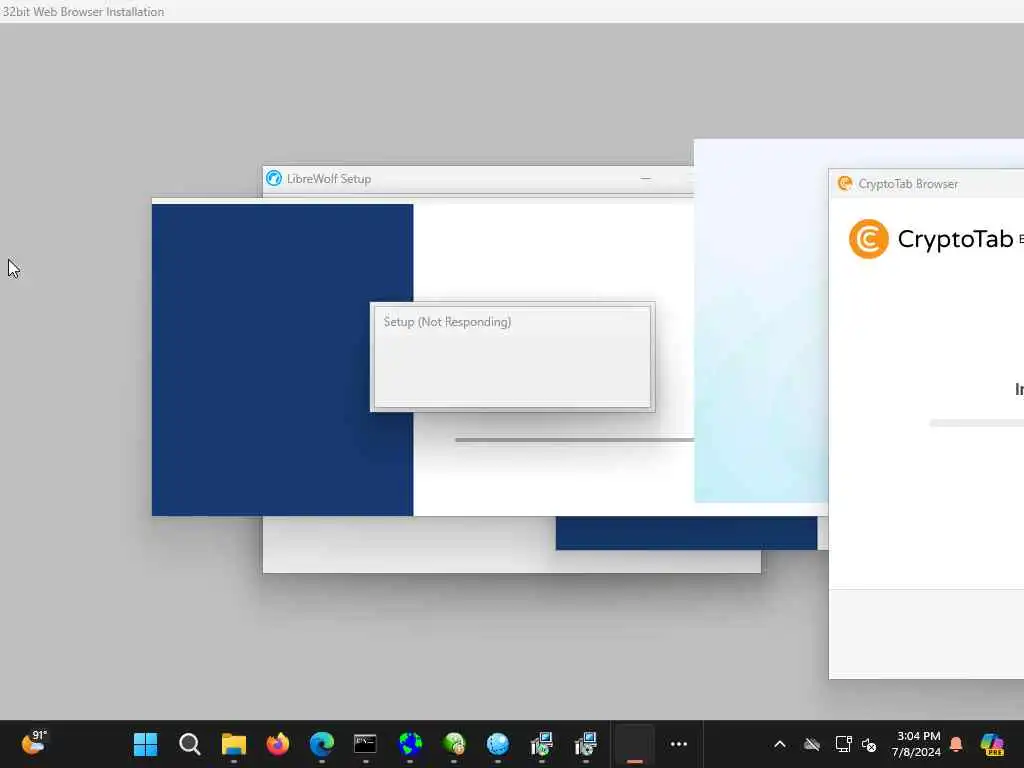Click the Setup (Not Responding) dialog text
The width and height of the screenshot is (1024, 768).
447,322
